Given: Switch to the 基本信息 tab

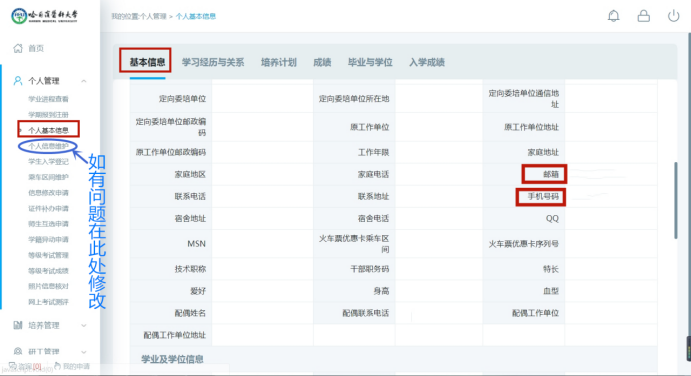Looking at the screenshot, I should (x=147, y=62).
